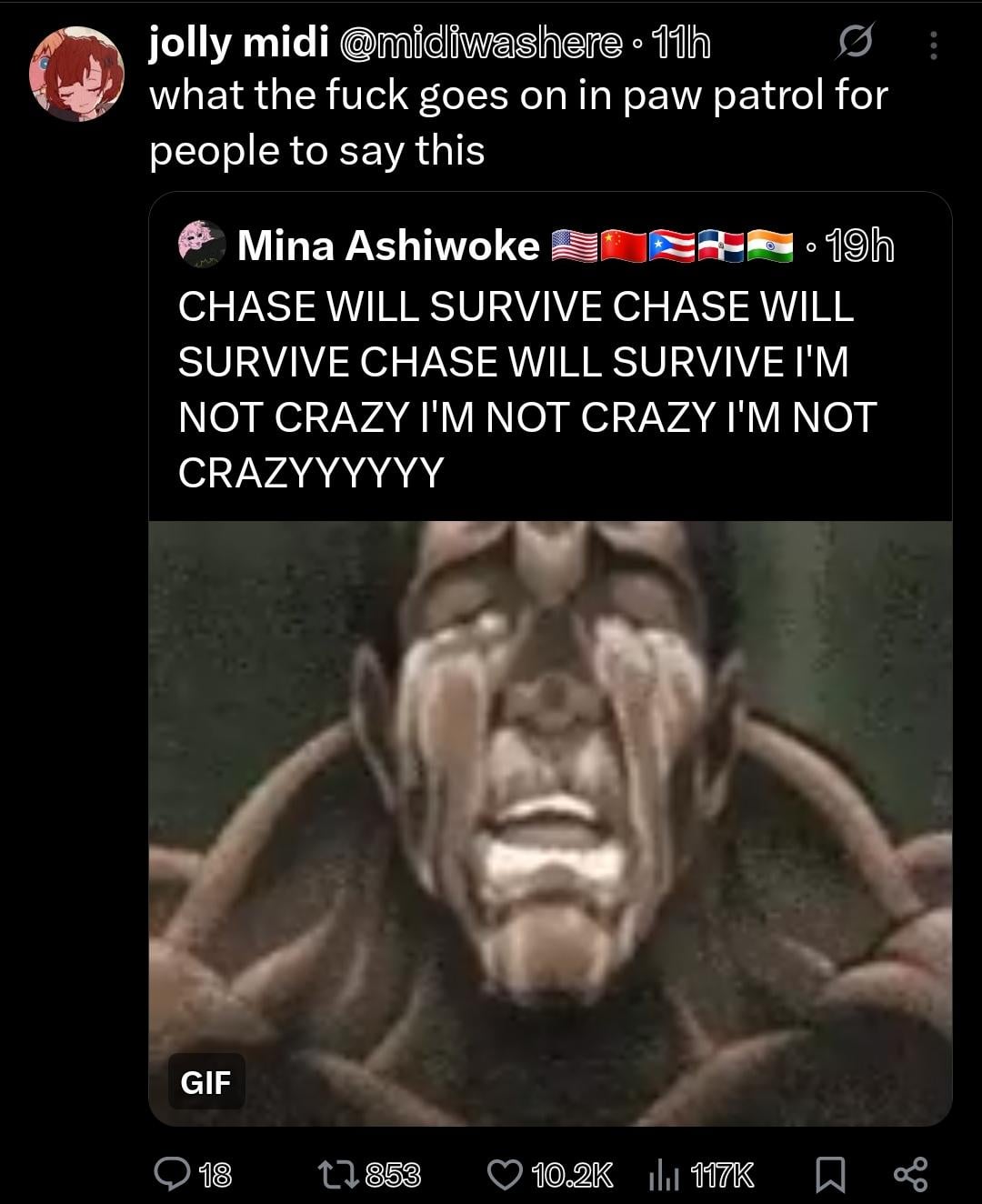Visit the @midiwashere handle

(x=480, y=44)
